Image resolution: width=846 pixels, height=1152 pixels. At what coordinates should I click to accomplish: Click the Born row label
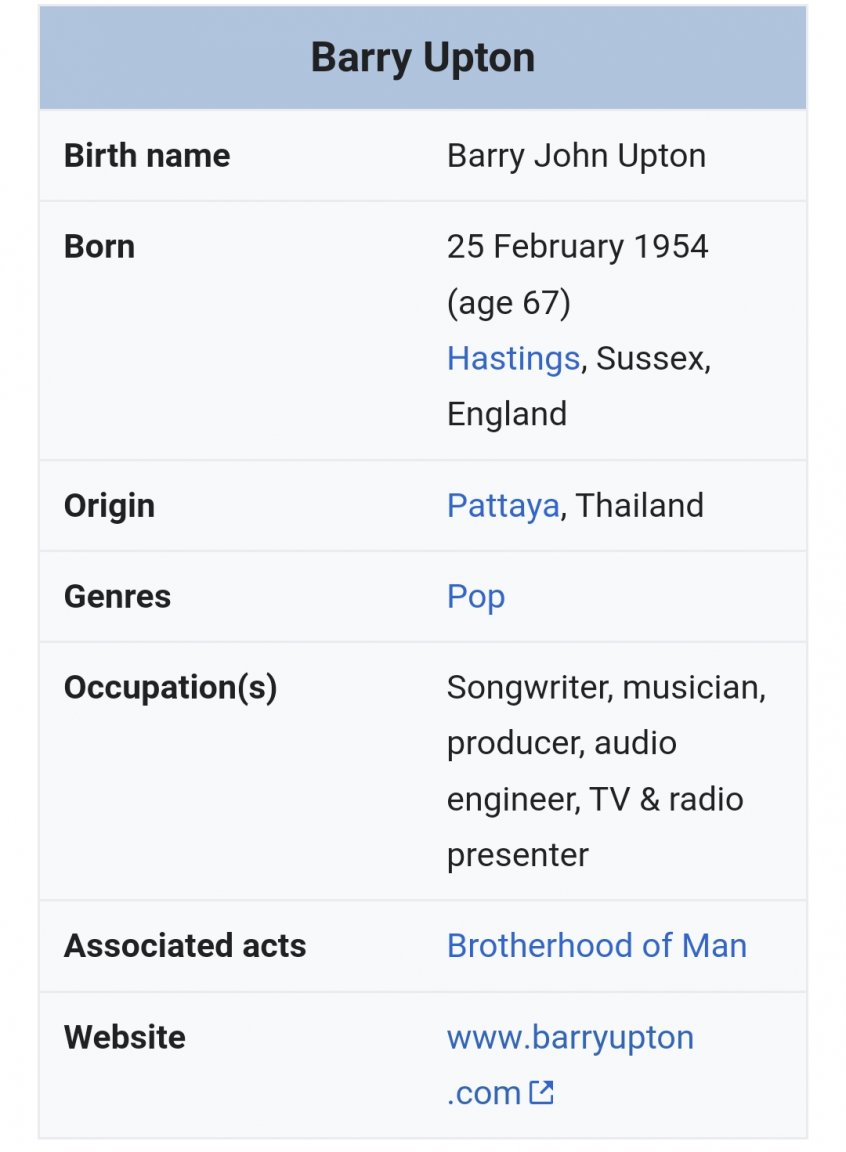pyautogui.click(x=99, y=247)
